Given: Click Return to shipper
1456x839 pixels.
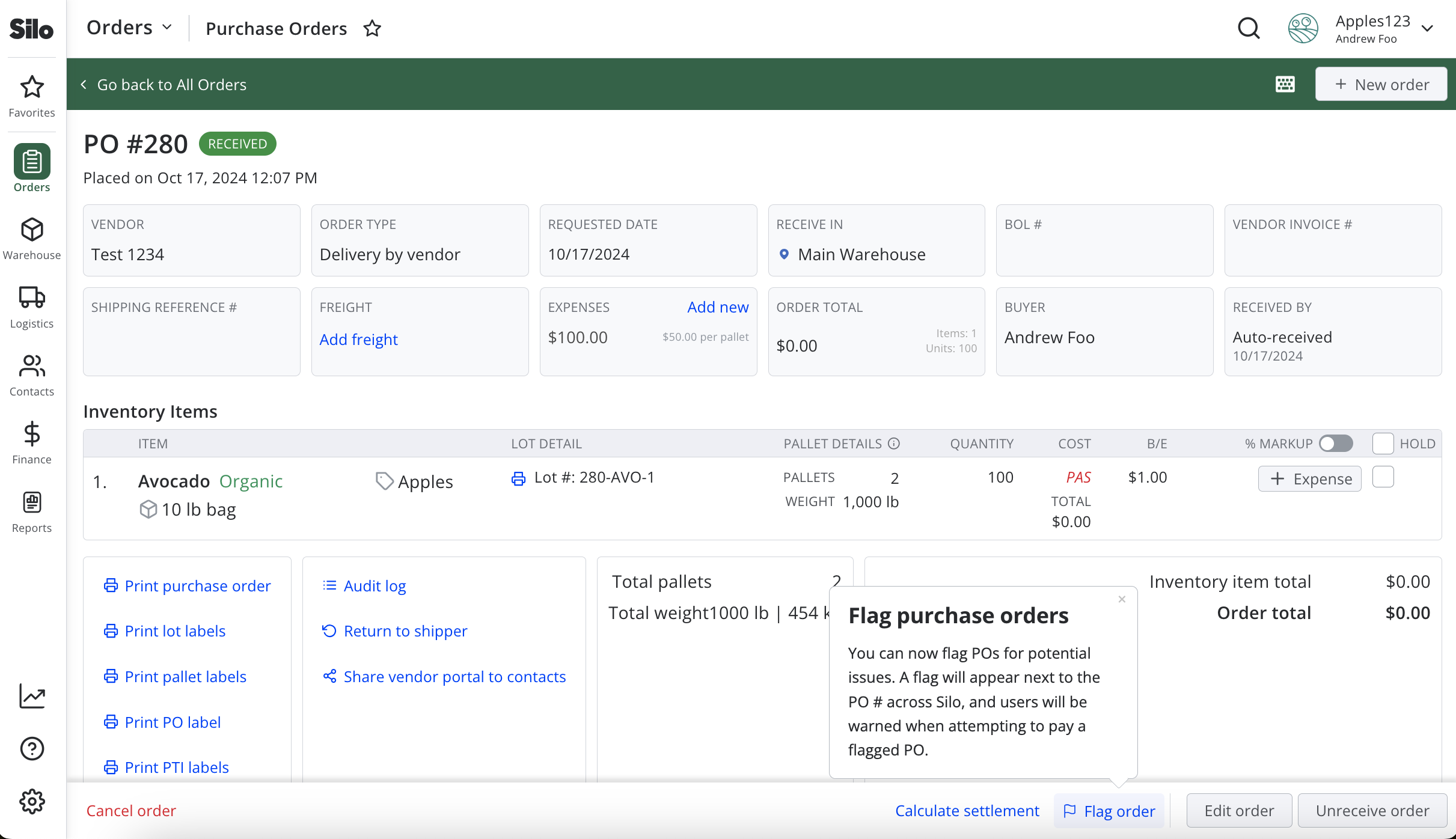Looking at the screenshot, I should click(395, 631).
